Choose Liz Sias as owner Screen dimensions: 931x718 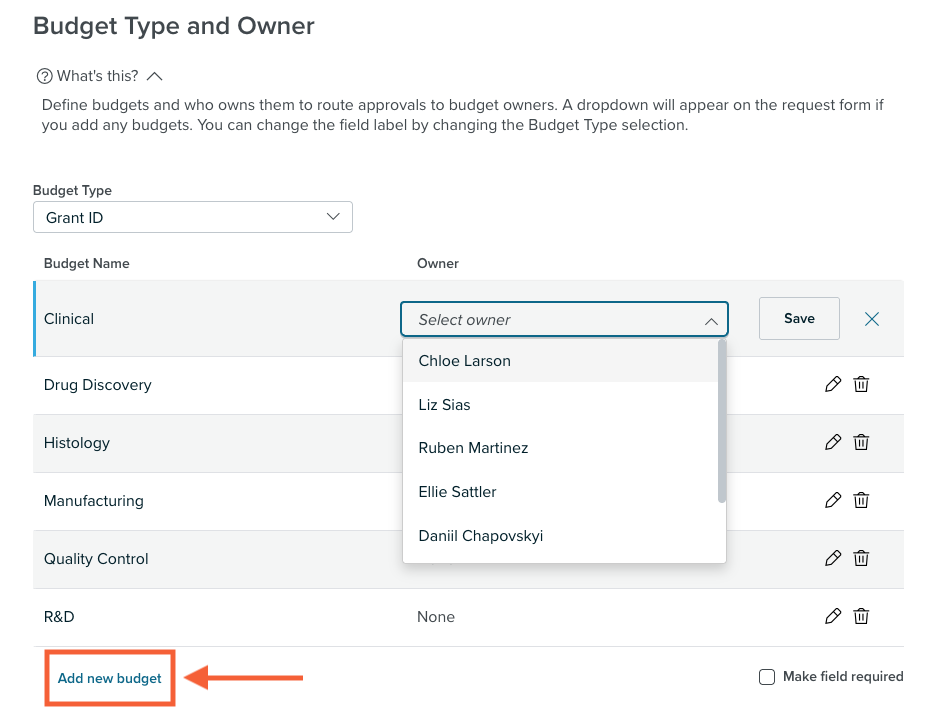(560, 404)
